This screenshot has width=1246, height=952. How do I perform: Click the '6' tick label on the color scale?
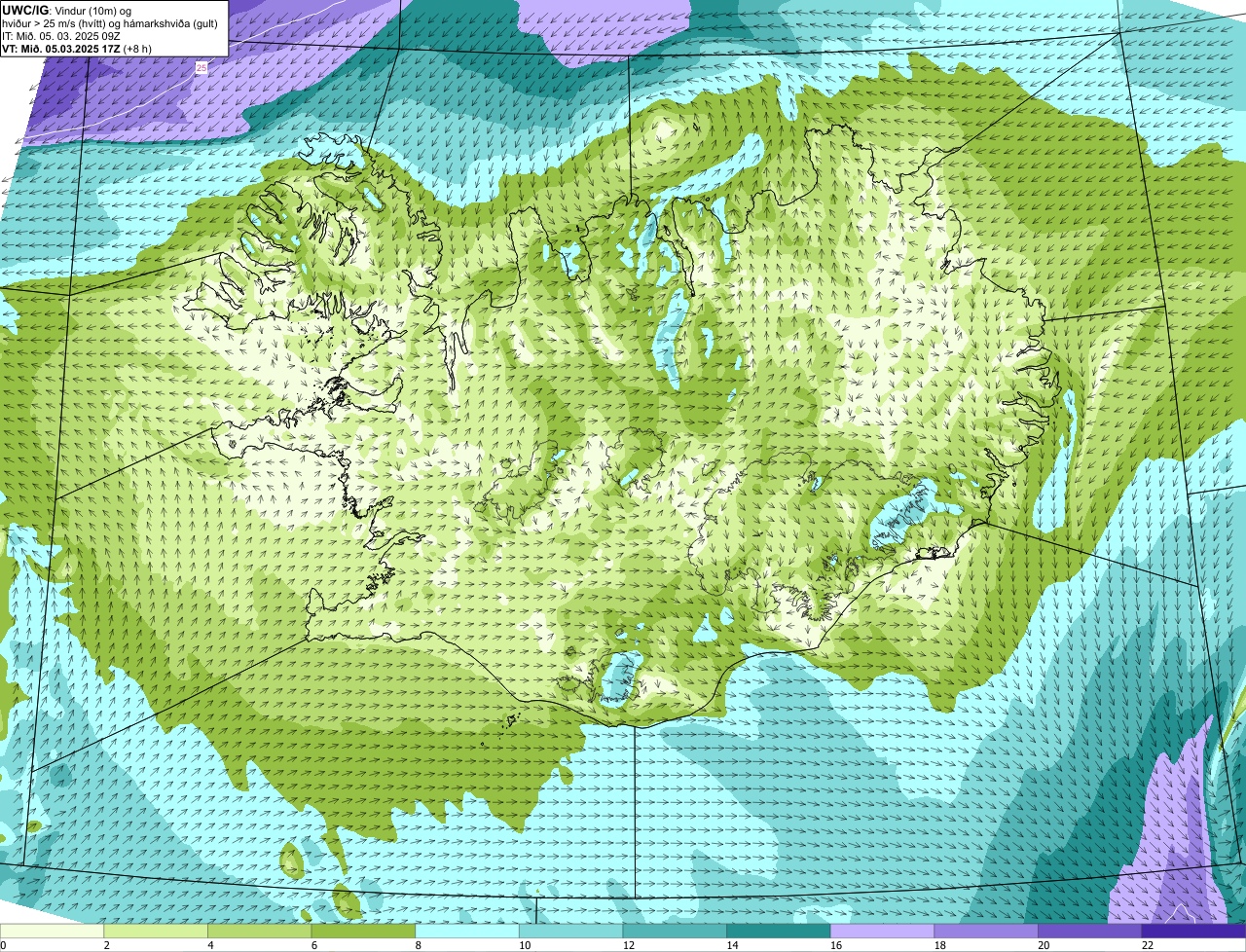(x=314, y=945)
